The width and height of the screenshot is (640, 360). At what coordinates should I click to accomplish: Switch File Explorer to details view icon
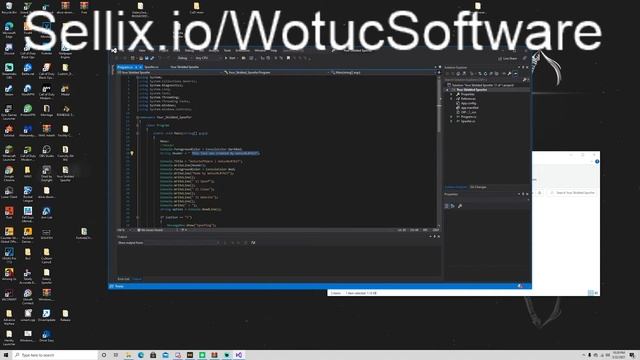(x=590, y=293)
